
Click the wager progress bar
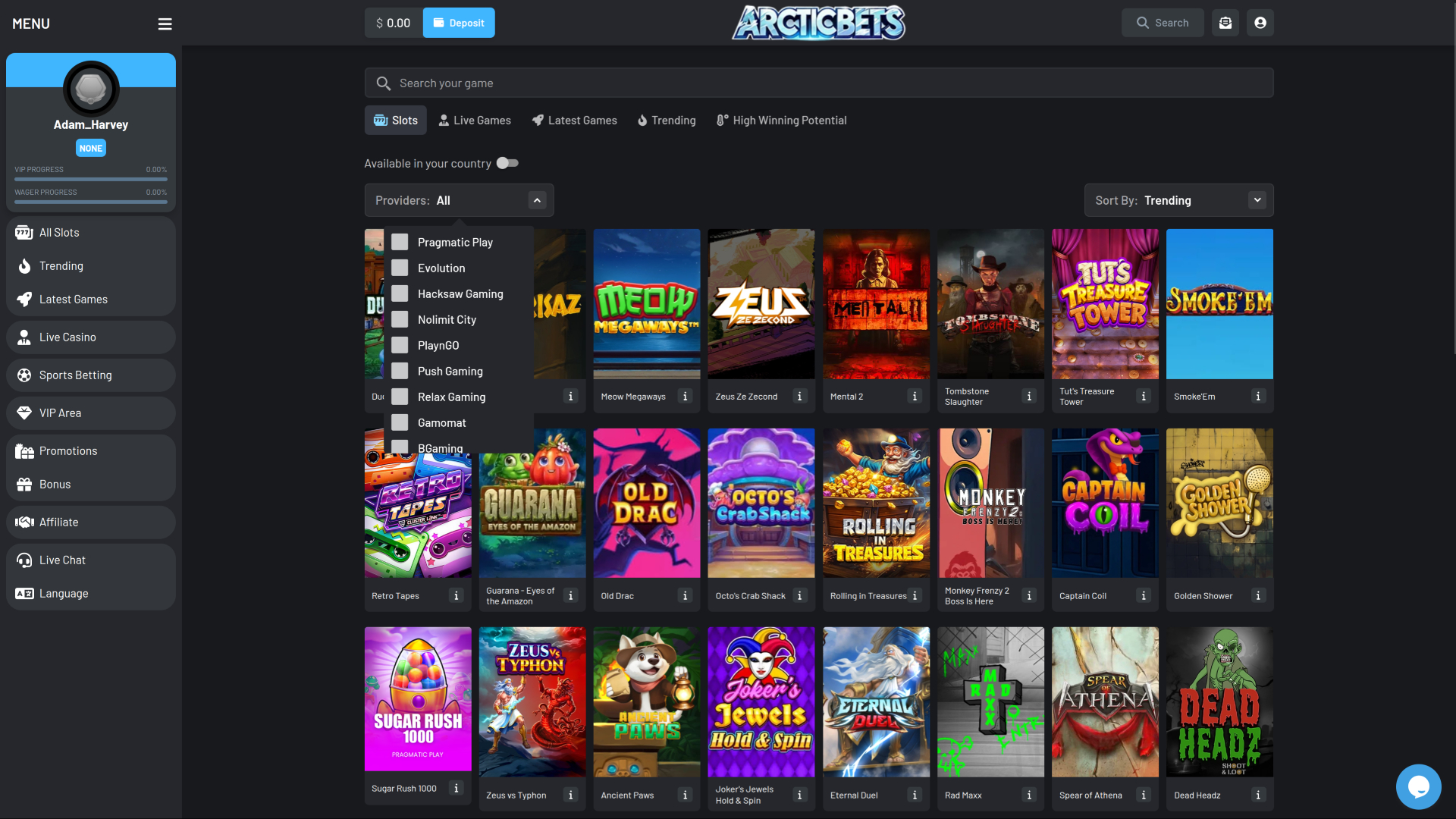coord(91,202)
